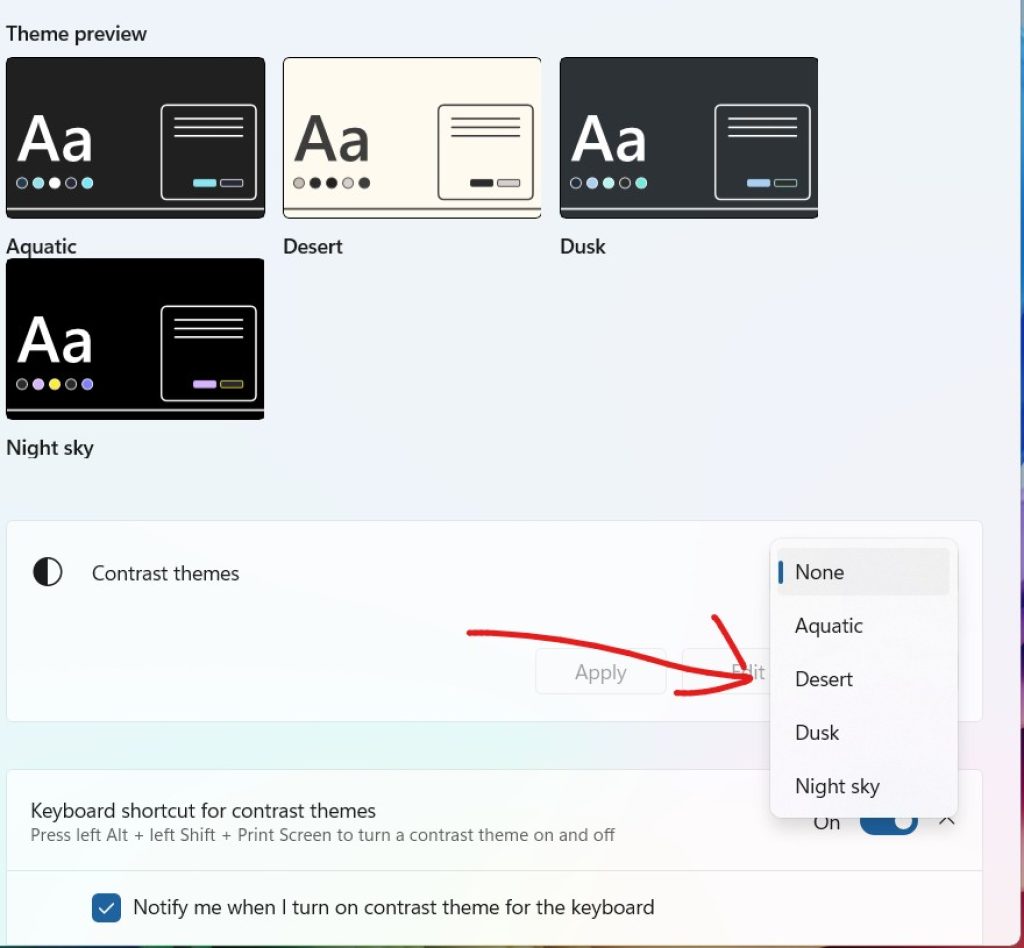Click the Contrast themes section label

165,573
